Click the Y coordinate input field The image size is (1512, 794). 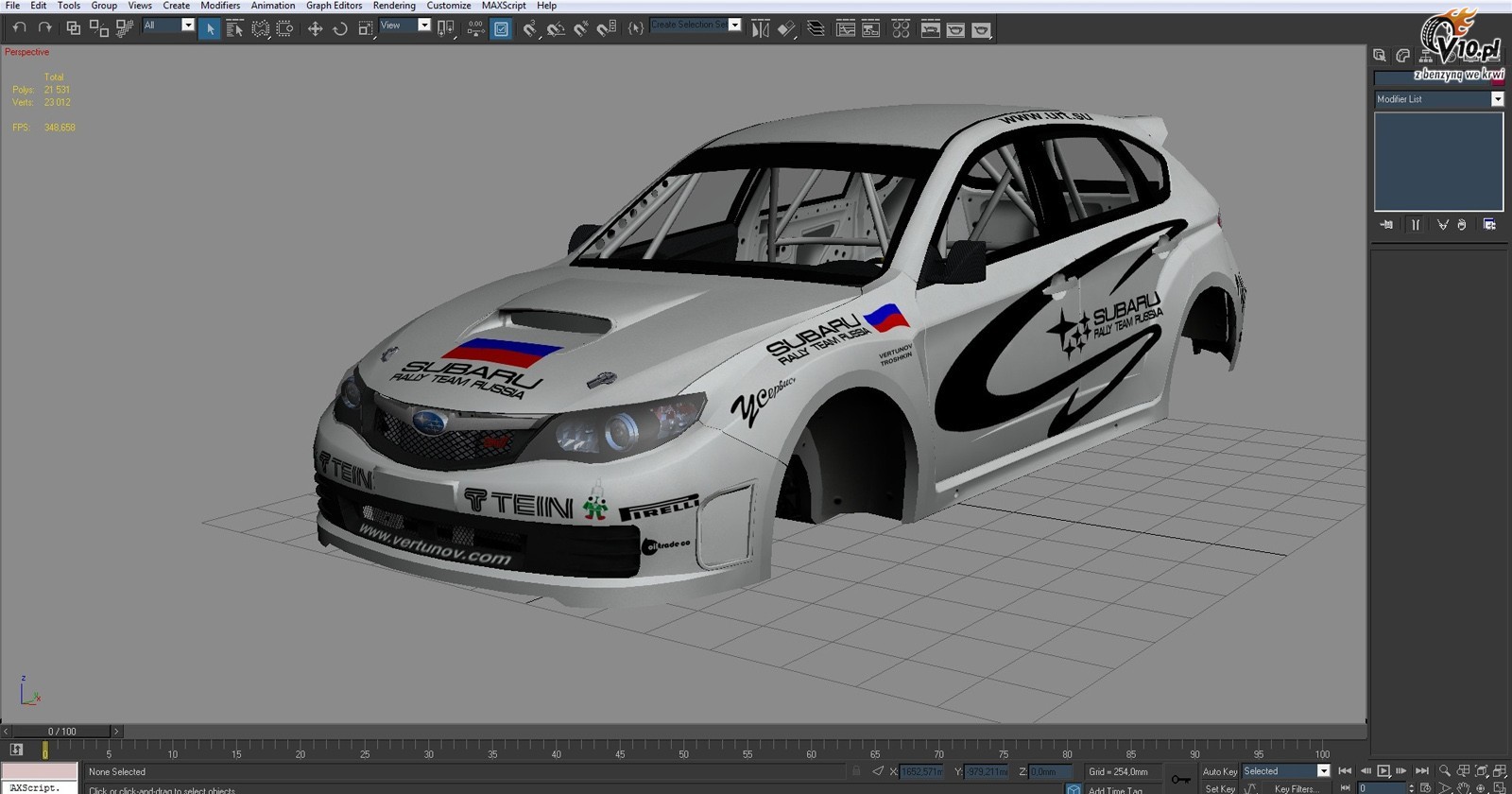click(987, 772)
